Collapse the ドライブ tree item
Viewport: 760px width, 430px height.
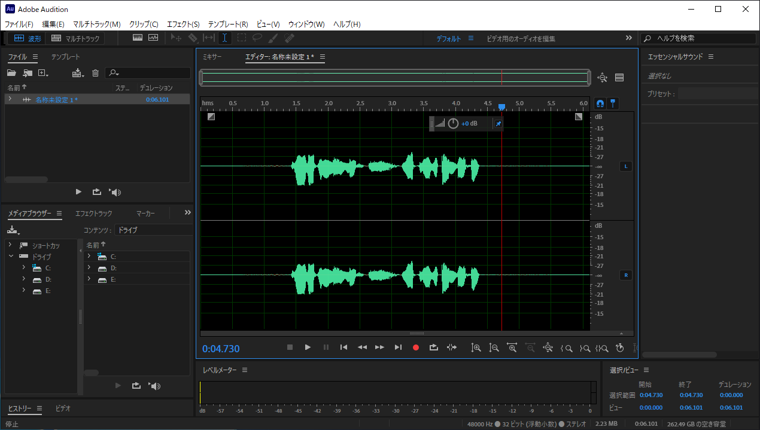10,256
